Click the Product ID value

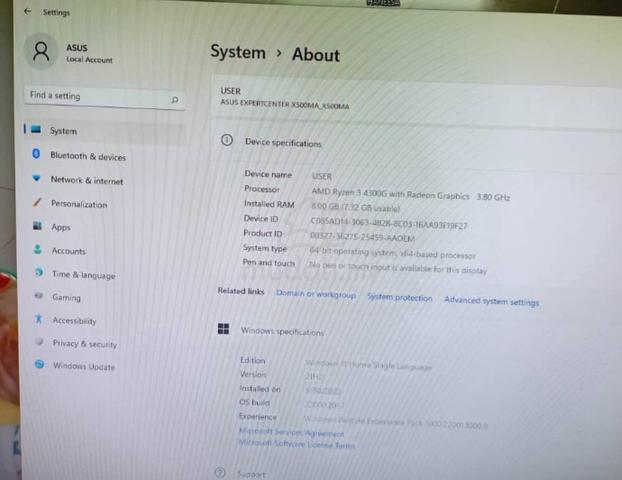click(362, 237)
